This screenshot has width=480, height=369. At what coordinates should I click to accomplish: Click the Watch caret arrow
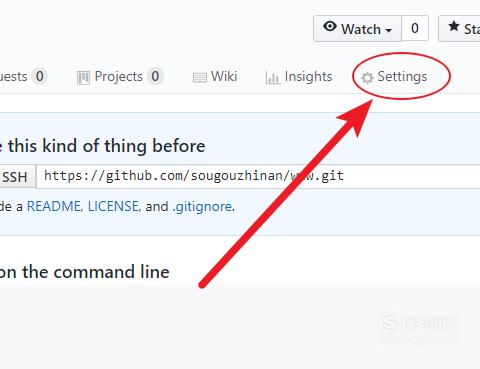[x=388, y=30]
